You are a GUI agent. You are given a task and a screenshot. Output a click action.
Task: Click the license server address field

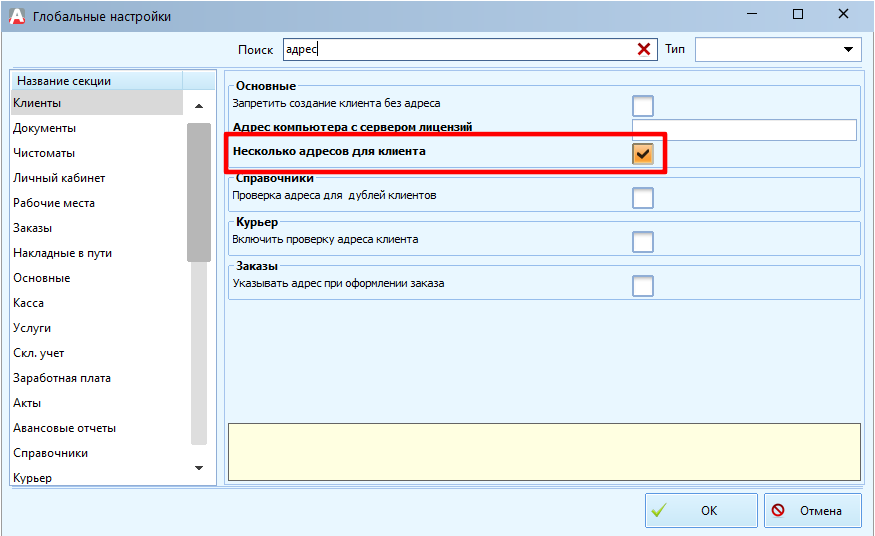click(x=744, y=130)
